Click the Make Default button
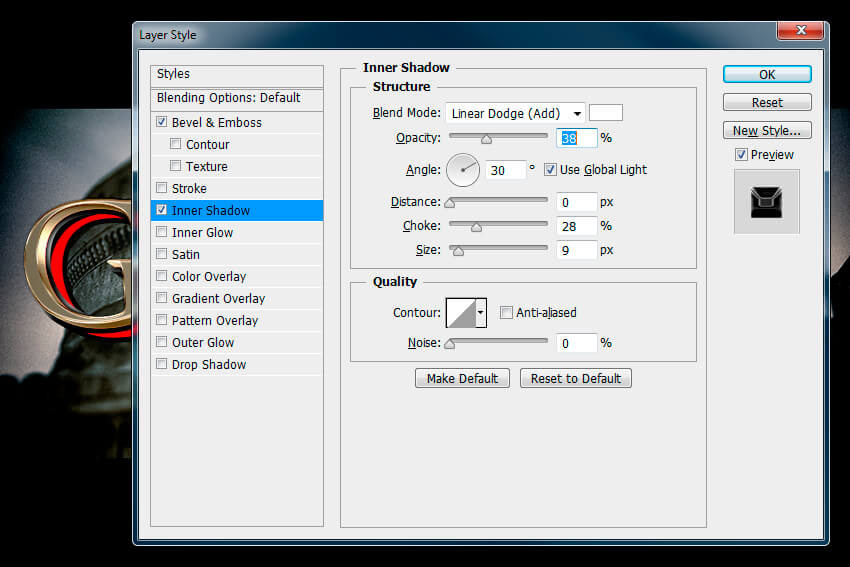This screenshot has height=567, width=850. (462, 378)
